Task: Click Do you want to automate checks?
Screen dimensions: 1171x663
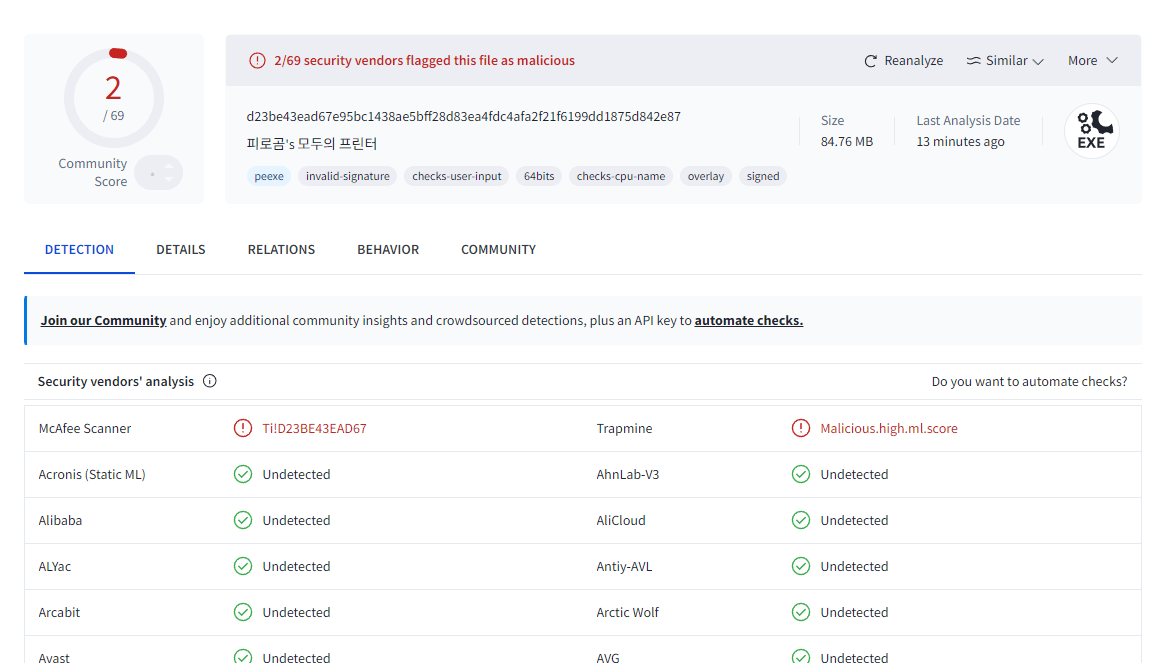Action: pyautogui.click(x=1030, y=382)
